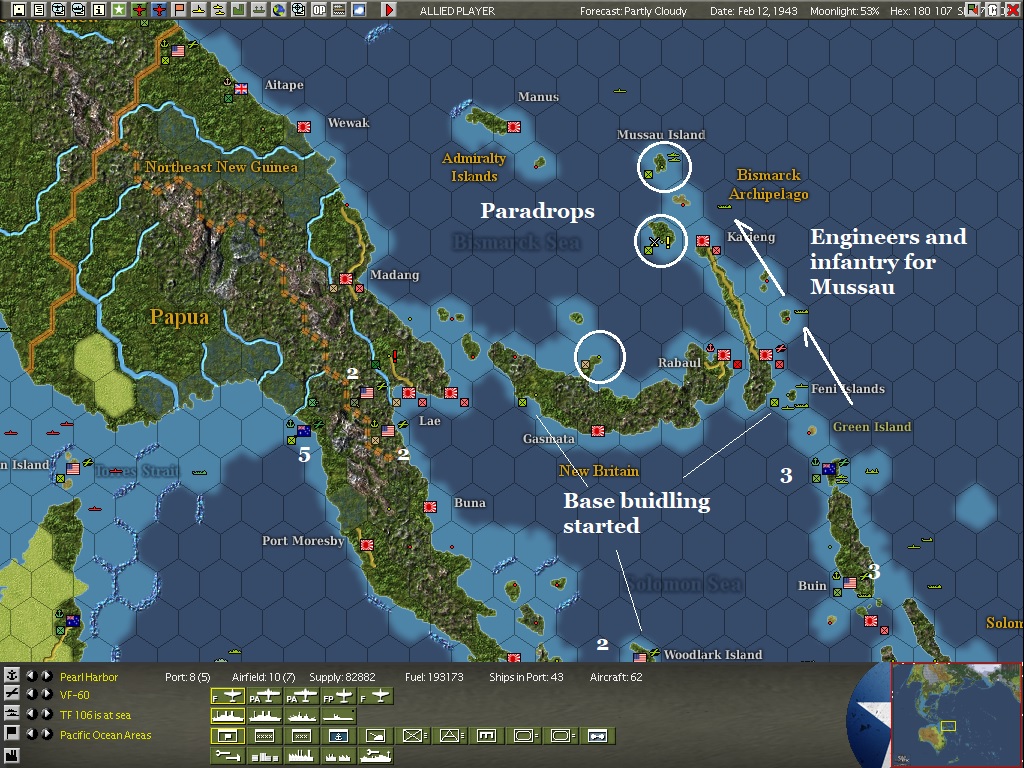The width and height of the screenshot is (1024, 768).
Task: Select the highlighted headquarters flag unit button
Action: [228, 736]
